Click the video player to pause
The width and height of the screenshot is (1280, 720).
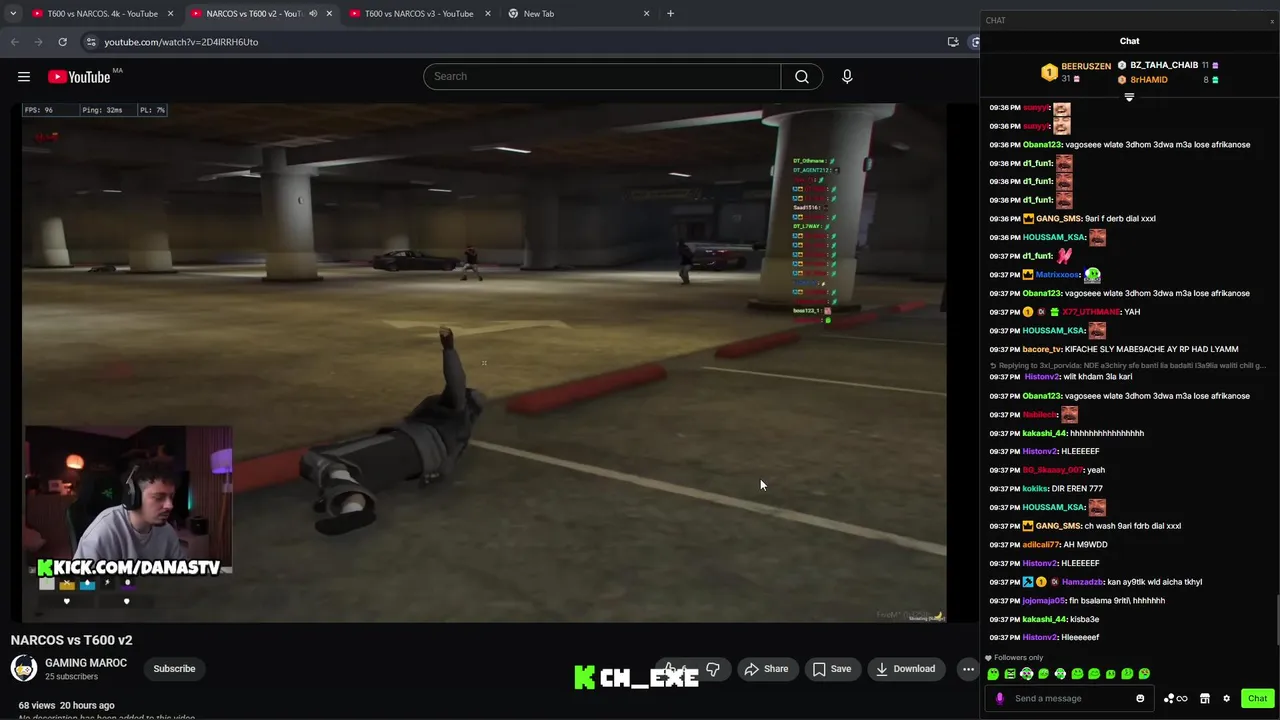tap(483, 362)
